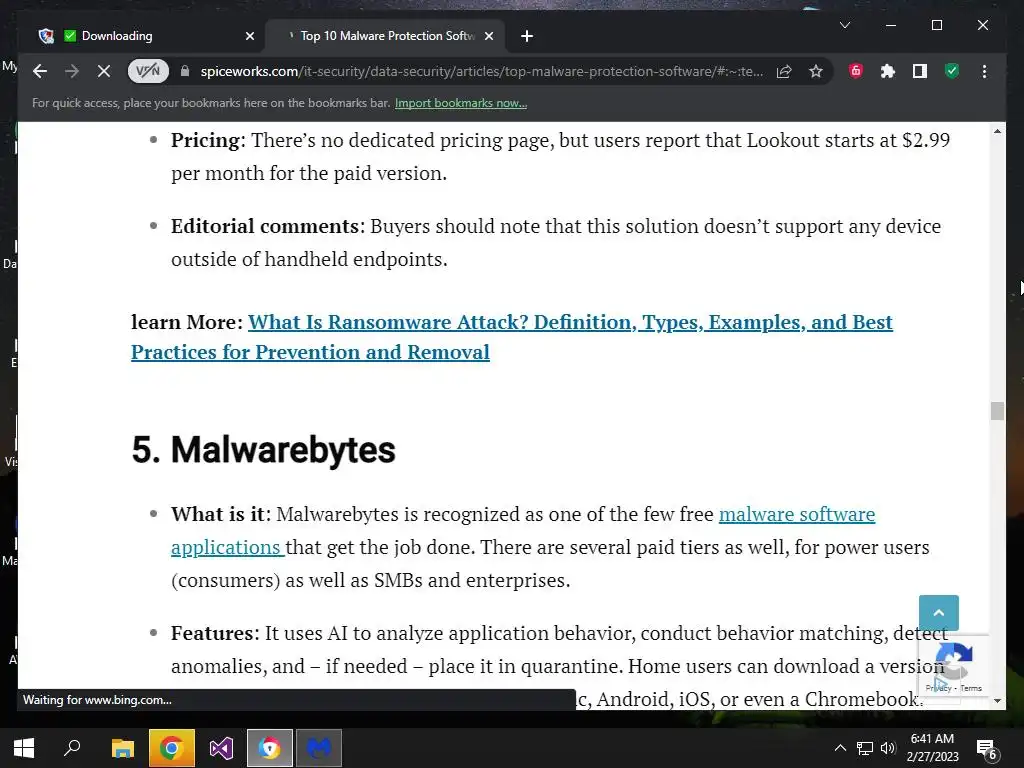Open the Extensions puzzle icon
This screenshot has height=768, width=1024.
pyautogui.click(x=888, y=71)
